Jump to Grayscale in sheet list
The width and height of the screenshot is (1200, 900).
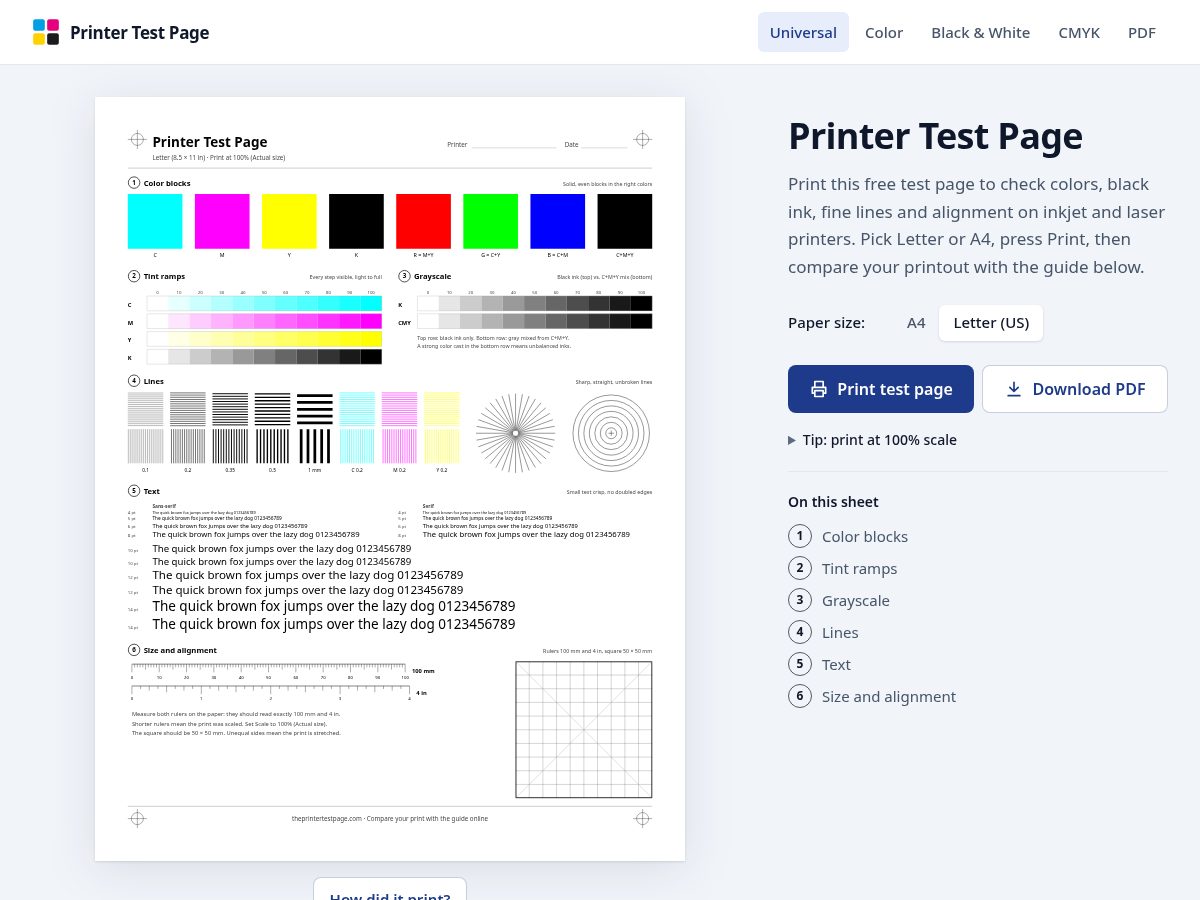[856, 600]
